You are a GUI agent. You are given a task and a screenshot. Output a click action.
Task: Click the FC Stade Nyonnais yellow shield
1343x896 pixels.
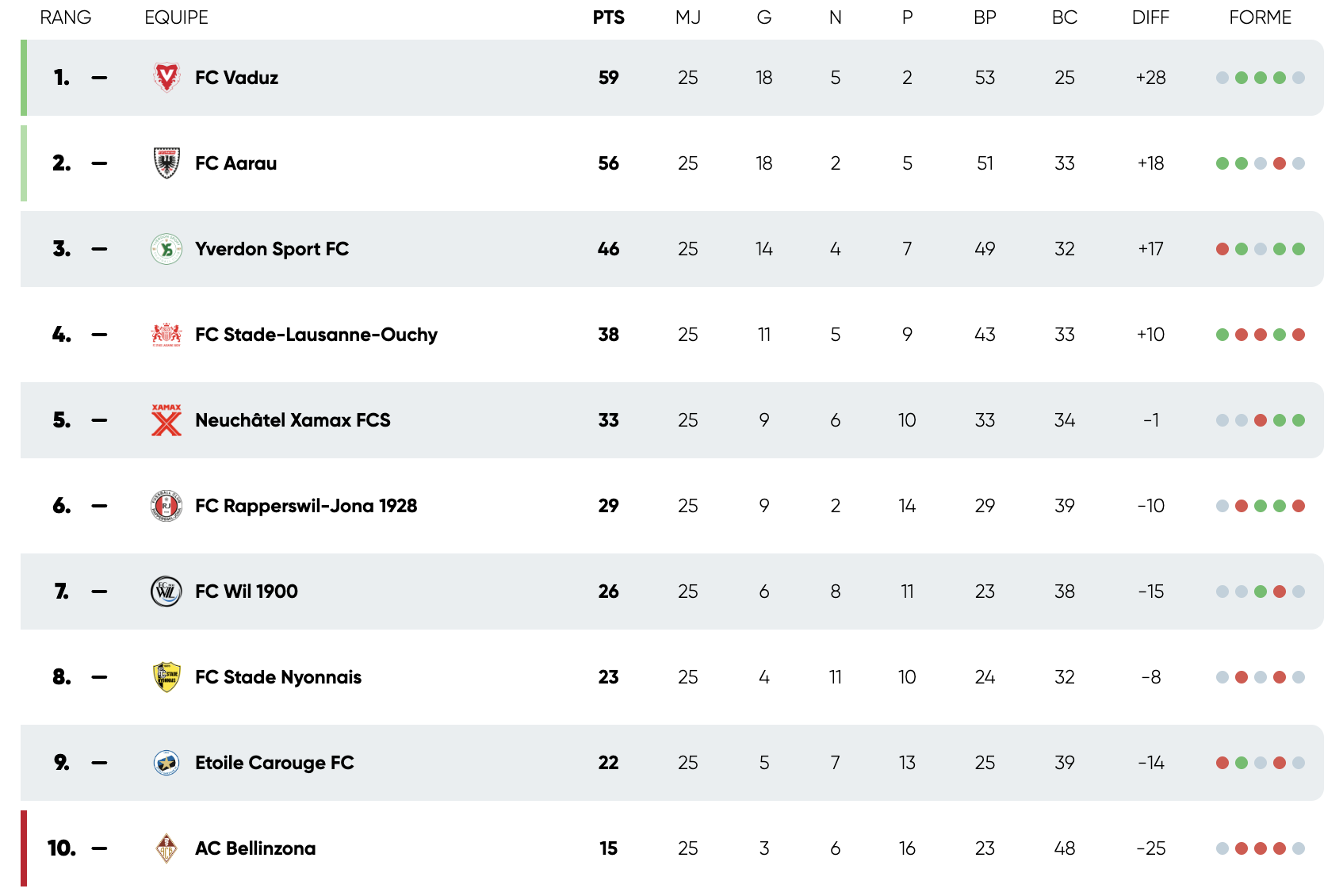pyautogui.click(x=166, y=677)
